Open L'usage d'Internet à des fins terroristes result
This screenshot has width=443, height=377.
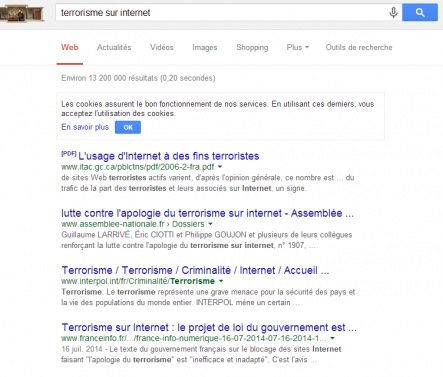pyautogui.click(x=169, y=156)
